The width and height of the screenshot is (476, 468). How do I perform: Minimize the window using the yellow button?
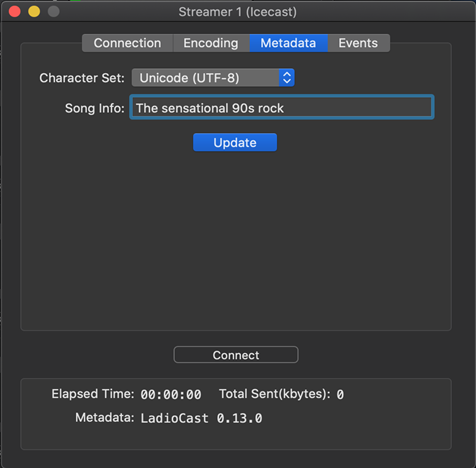coord(34,11)
